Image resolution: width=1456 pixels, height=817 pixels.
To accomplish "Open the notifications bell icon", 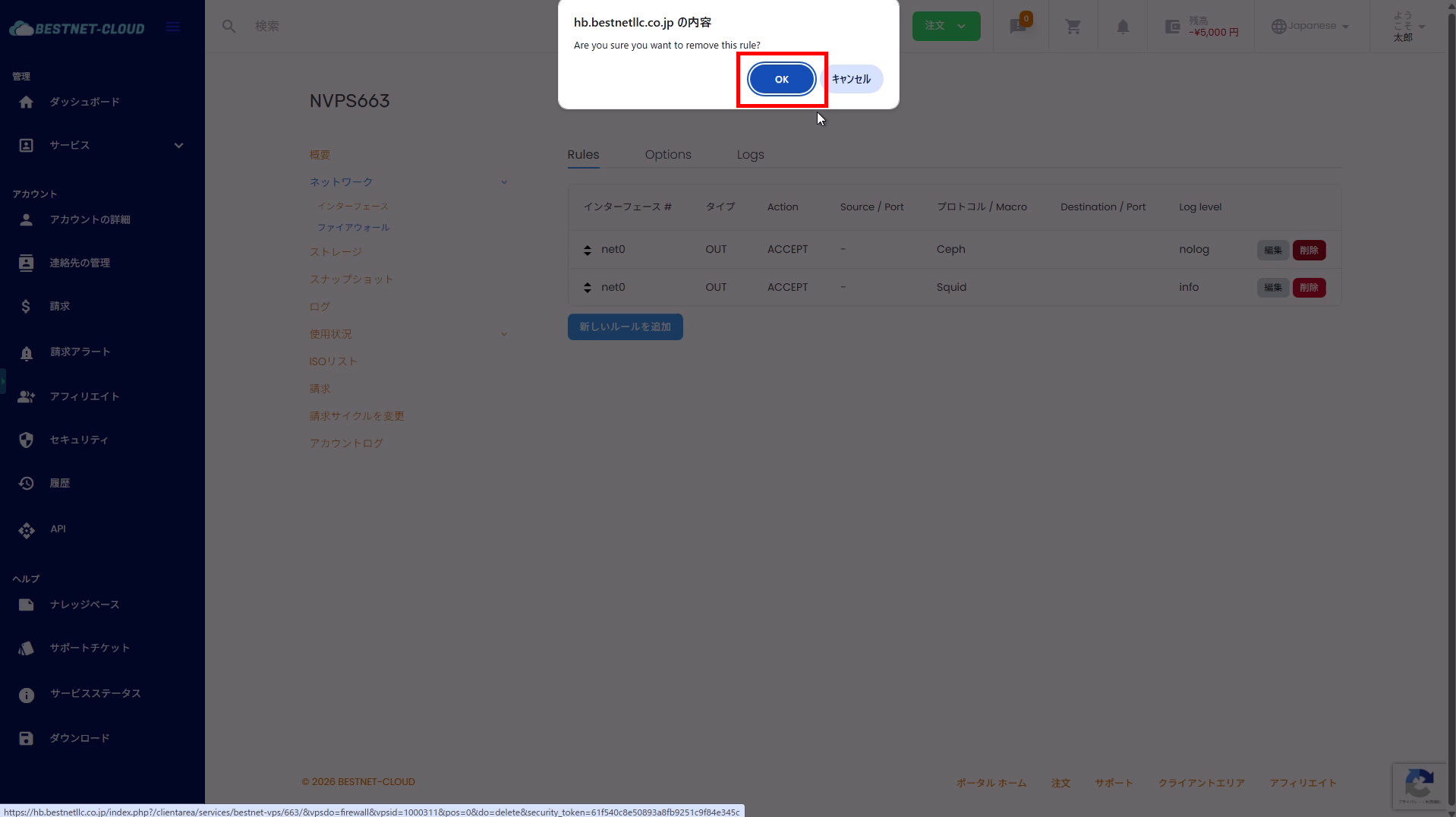I will click(x=1123, y=27).
